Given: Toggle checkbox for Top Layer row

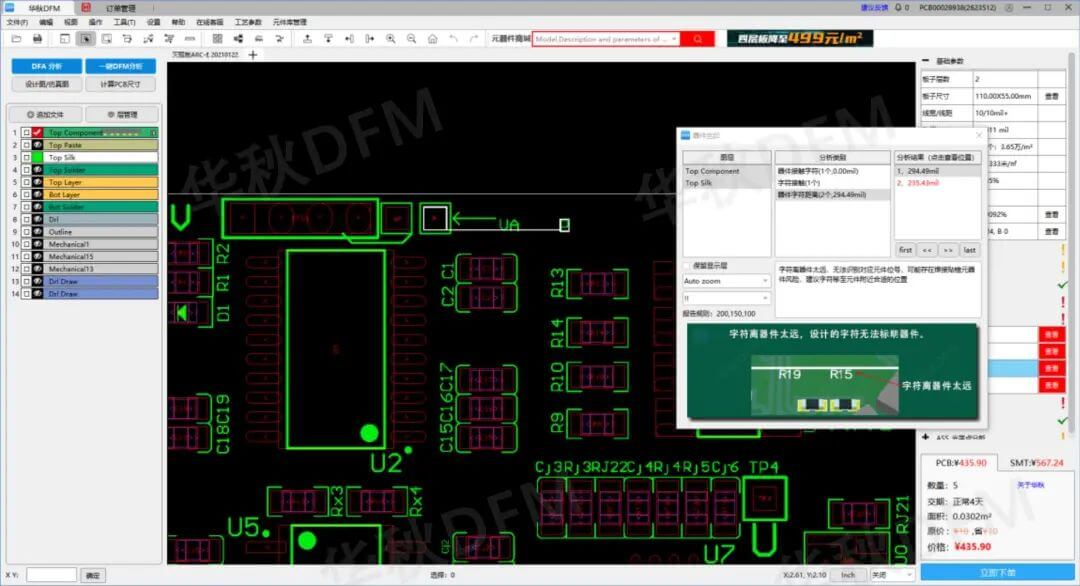Looking at the screenshot, I should (x=26, y=182).
